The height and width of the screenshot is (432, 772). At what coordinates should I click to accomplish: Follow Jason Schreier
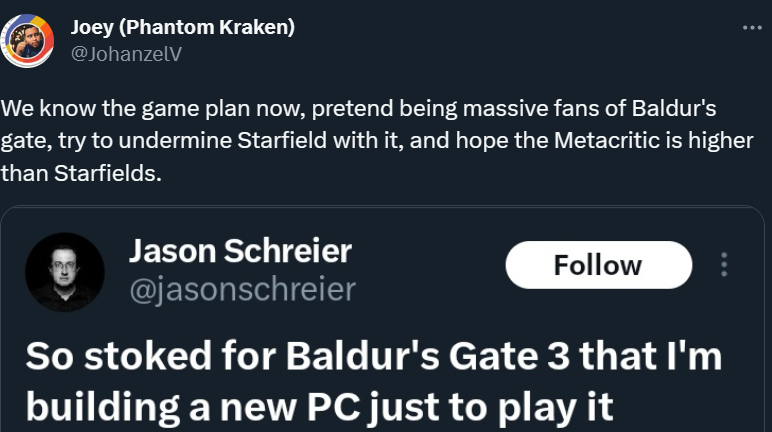(x=598, y=265)
